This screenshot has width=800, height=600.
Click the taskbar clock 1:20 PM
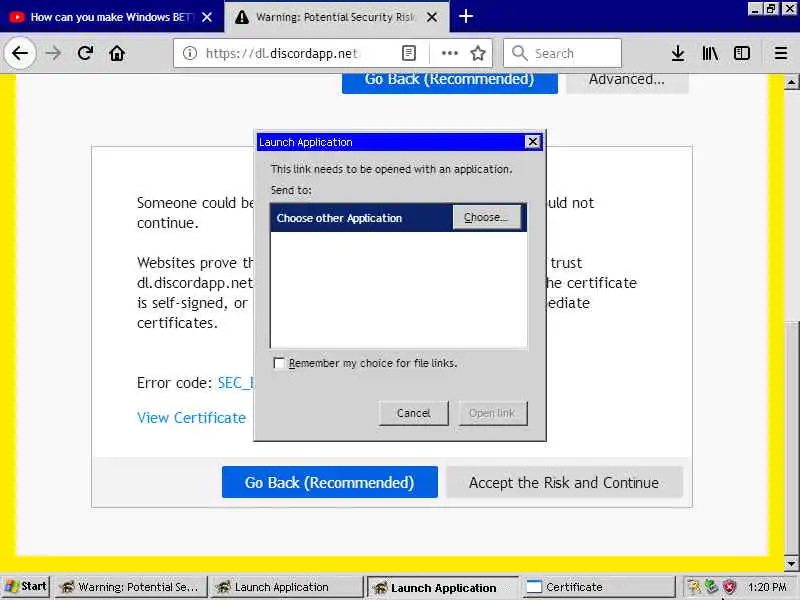coord(767,587)
